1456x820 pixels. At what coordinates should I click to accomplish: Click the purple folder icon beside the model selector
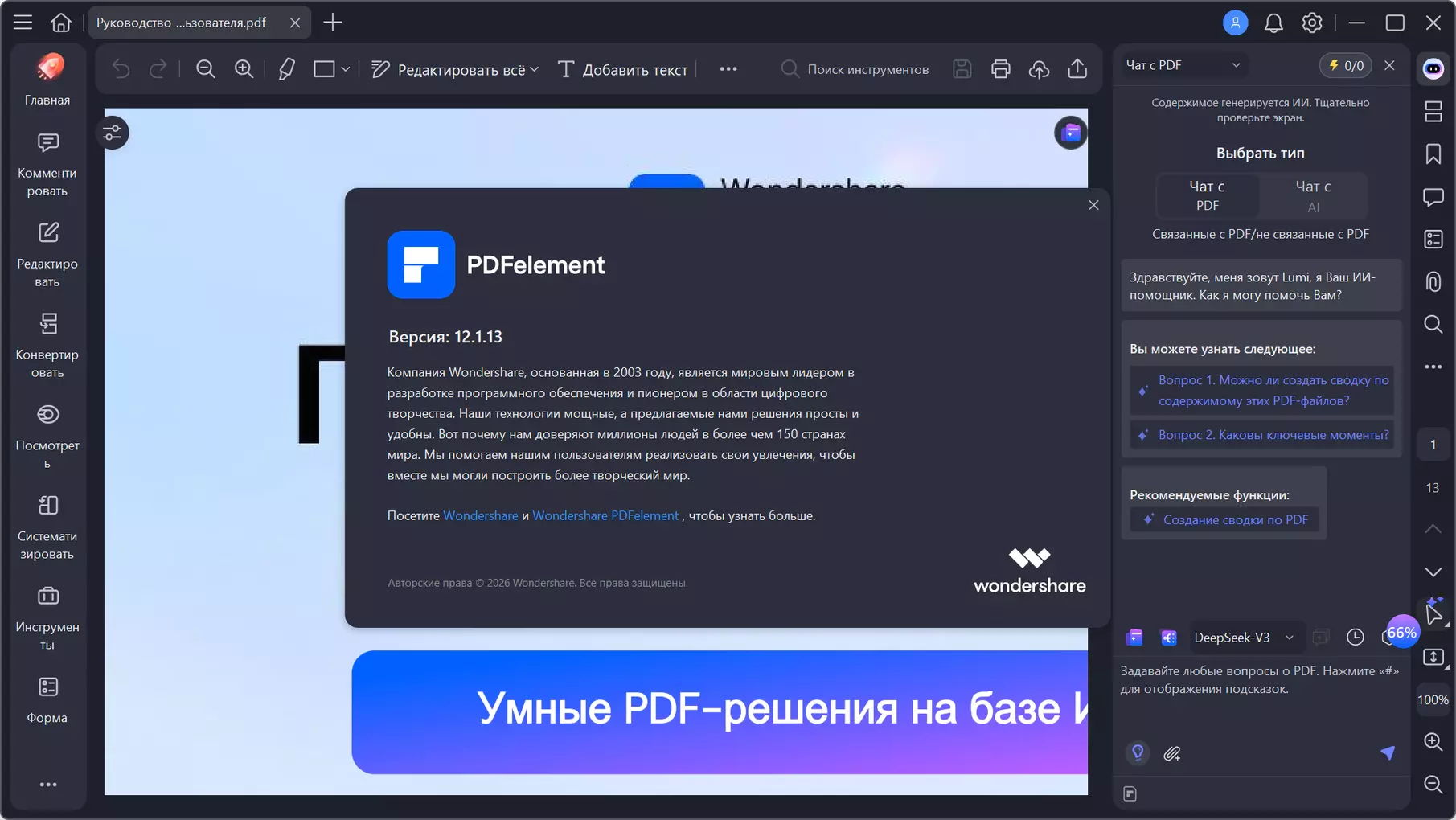(x=1134, y=638)
